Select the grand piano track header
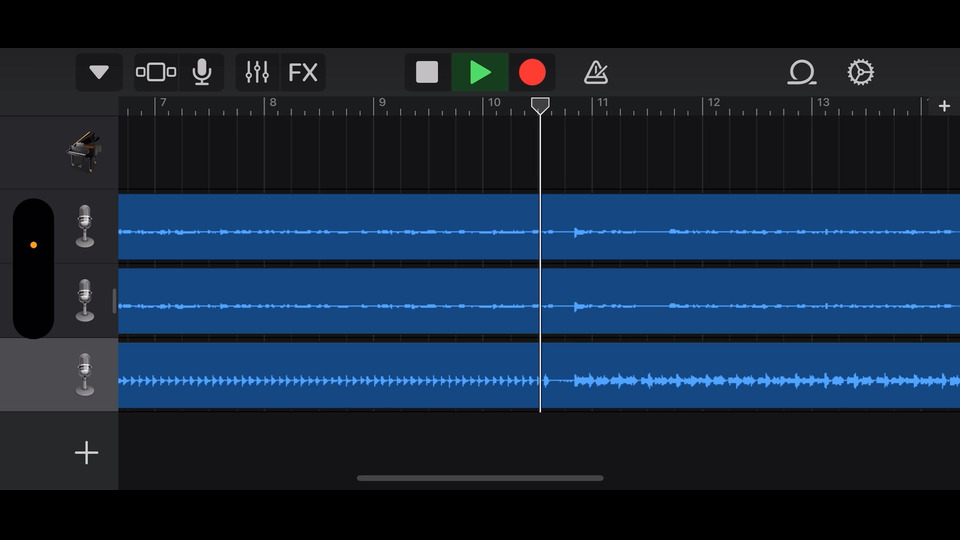 [85, 152]
